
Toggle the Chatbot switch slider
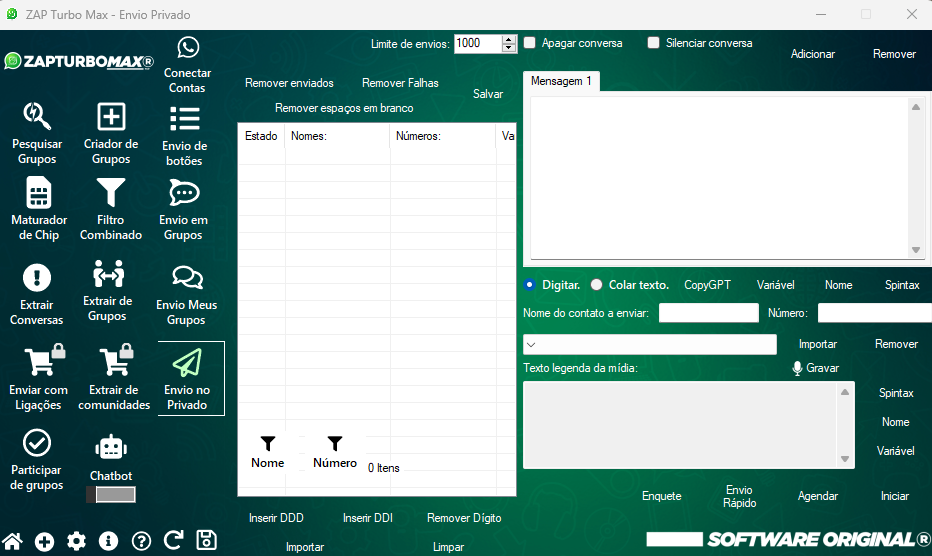[x=111, y=494]
